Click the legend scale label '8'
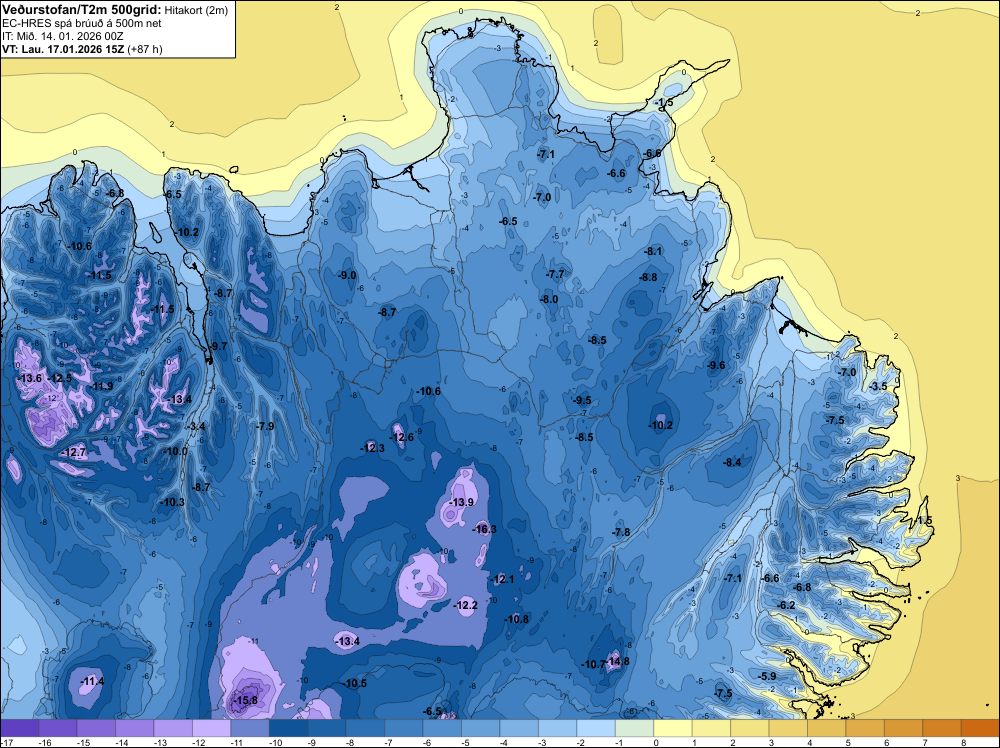 coord(962,743)
